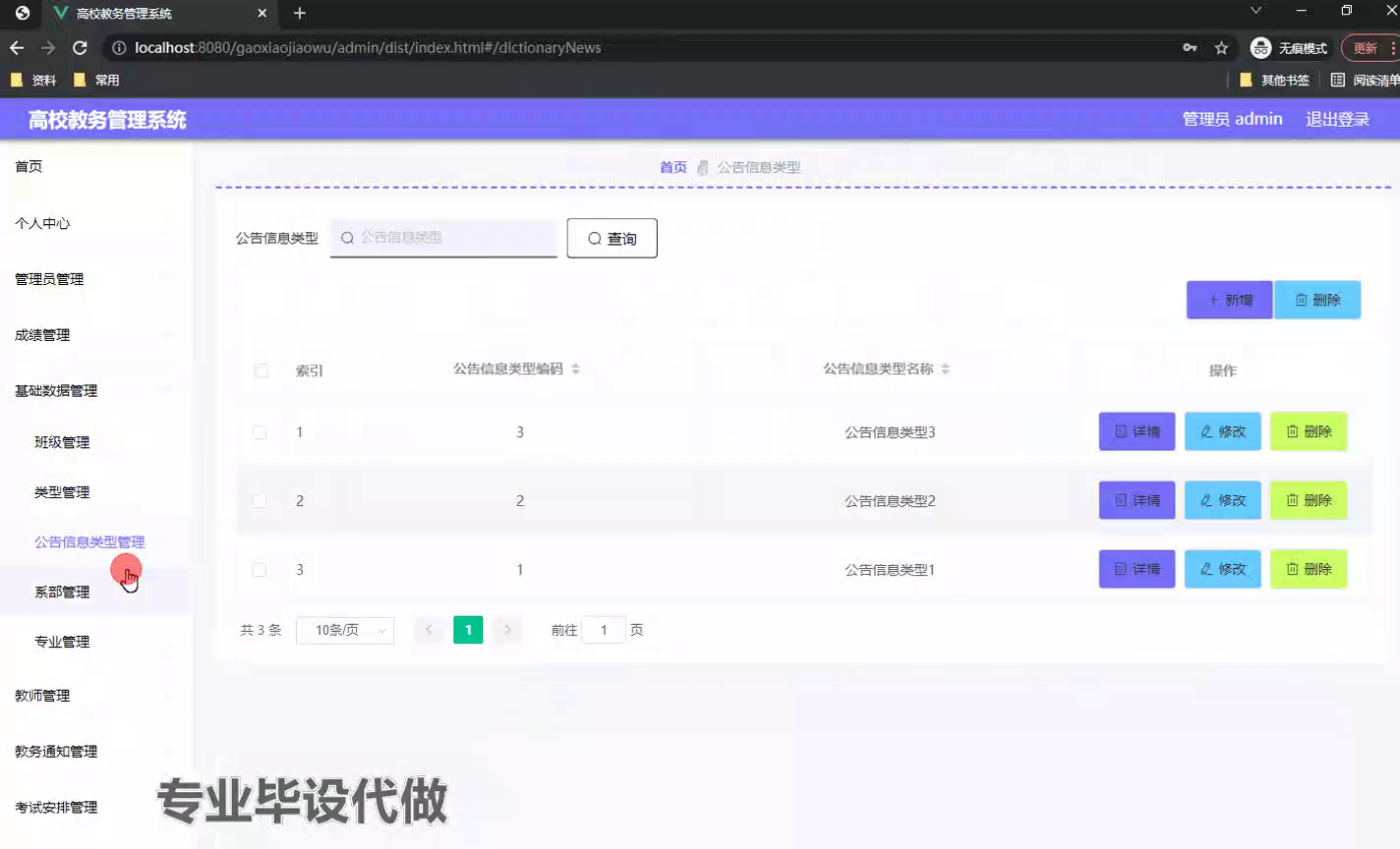Sort by 公告信息类型名称 column arrows
The image size is (1400, 849).
pyautogui.click(x=945, y=368)
